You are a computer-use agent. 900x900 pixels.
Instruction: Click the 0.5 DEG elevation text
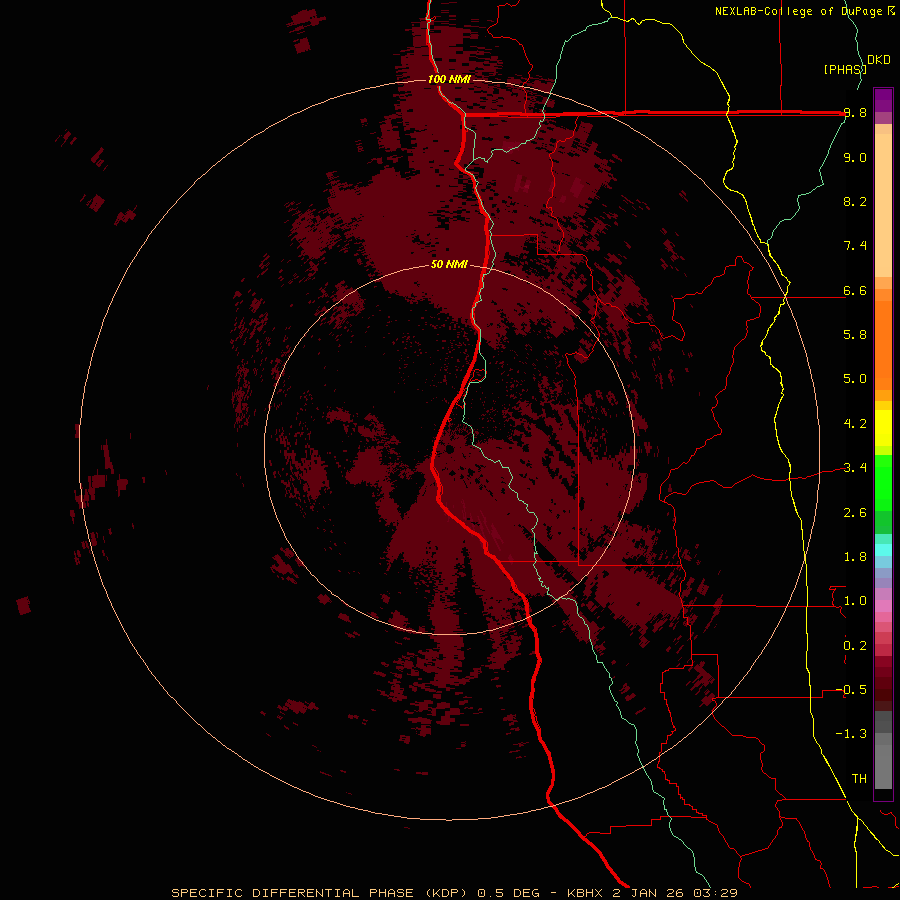click(509, 893)
